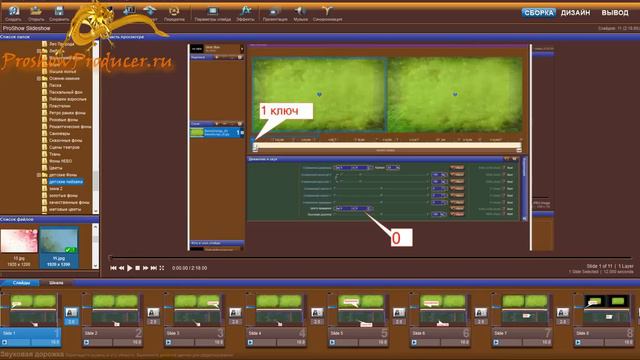The image size is (640, 360).
Task: Click the Сохранить (Save) toolbar icon
Action: 59,12
